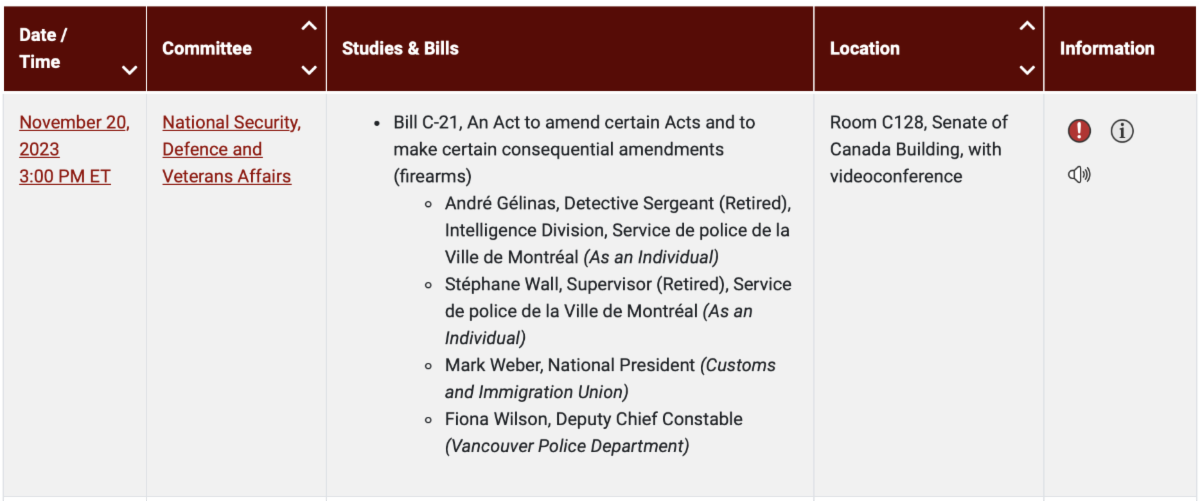Open National Security, Defence and Veterans Affairs link
The height and width of the screenshot is (501, 1200).
click(231, 149)
